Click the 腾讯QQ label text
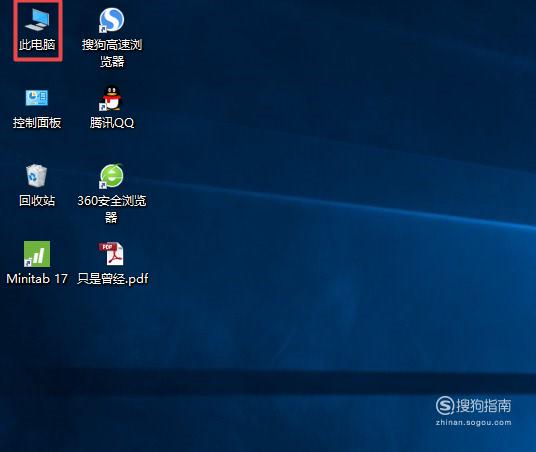The image size is (536, 452). [x=112, y=123]
